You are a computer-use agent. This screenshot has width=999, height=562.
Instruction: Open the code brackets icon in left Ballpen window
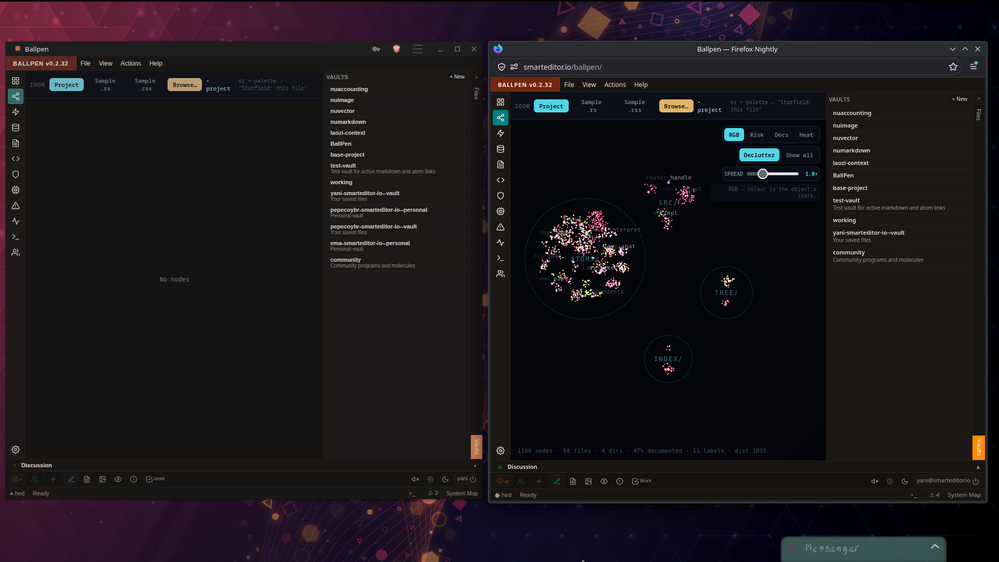coord(15,159)
